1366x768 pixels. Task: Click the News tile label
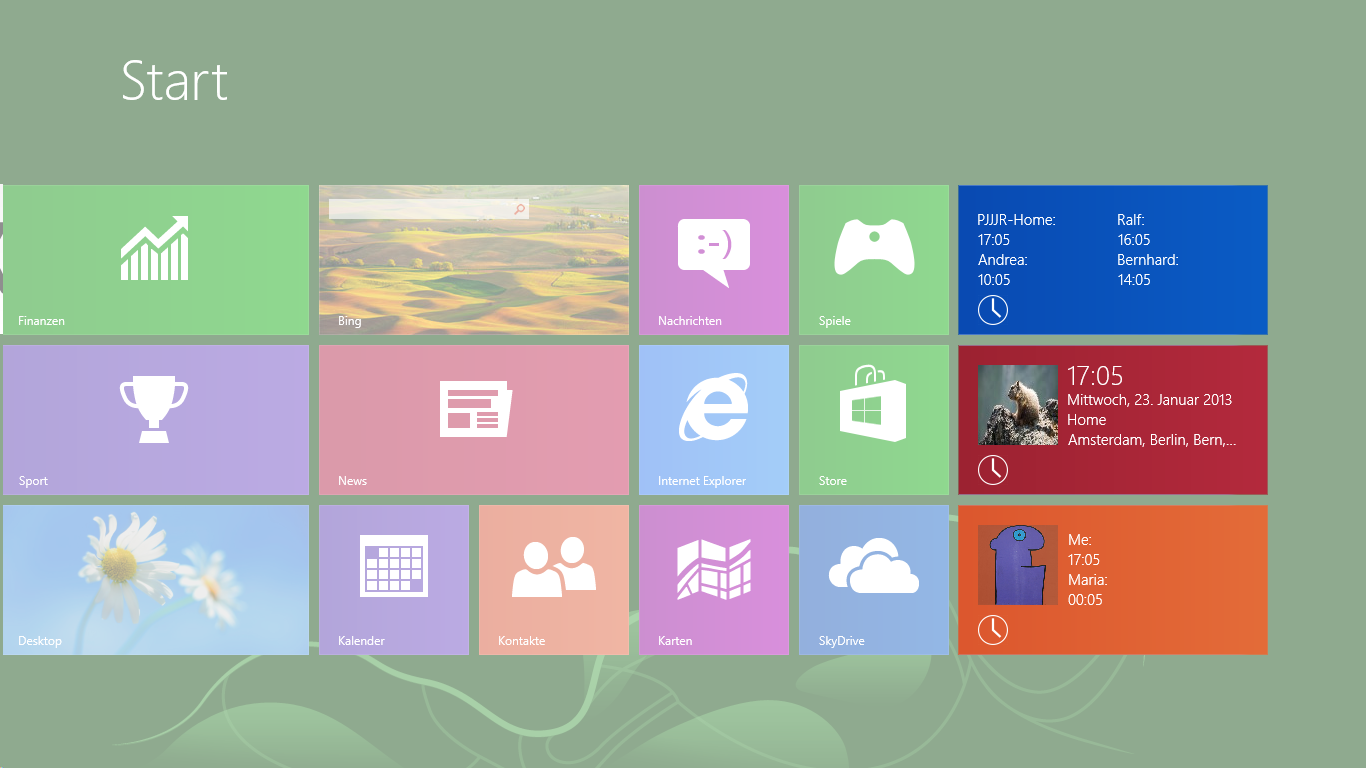352,481
